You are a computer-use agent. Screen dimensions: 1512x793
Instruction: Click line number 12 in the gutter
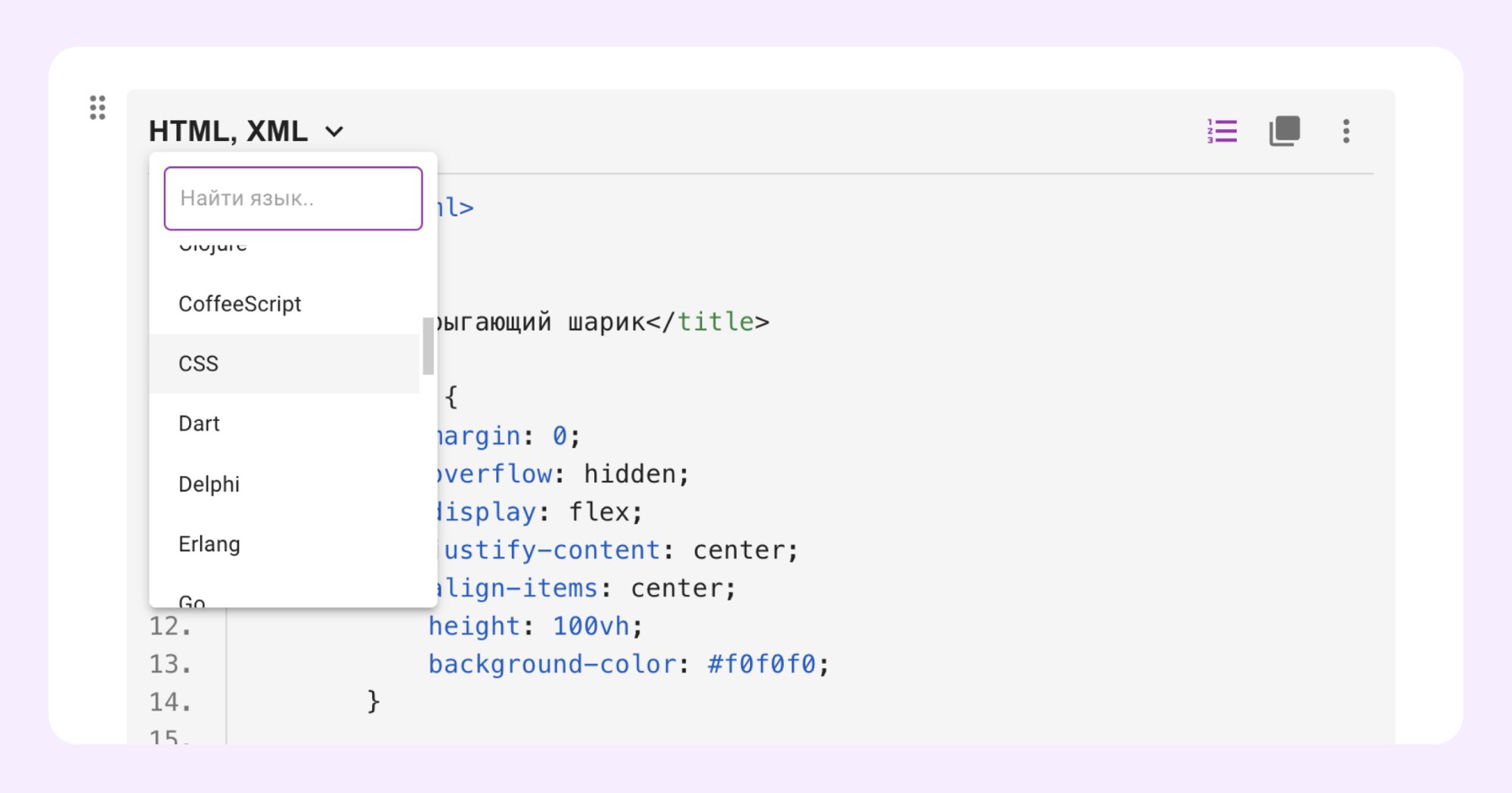[x=169, y=627]
